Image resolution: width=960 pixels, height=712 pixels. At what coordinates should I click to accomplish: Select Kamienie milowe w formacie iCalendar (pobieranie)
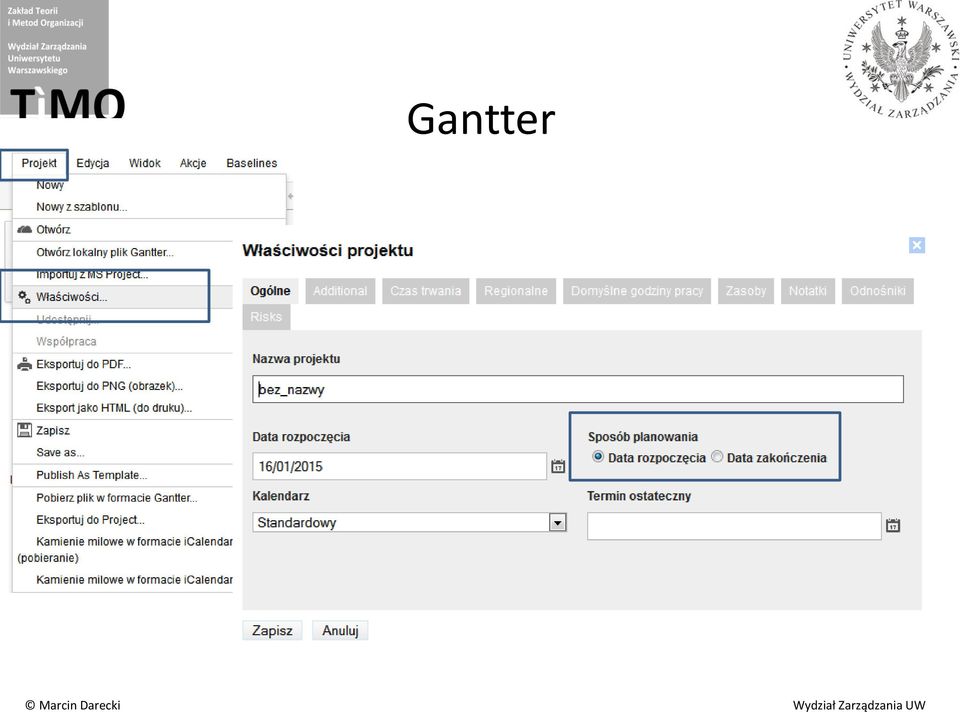coord(125,549)
